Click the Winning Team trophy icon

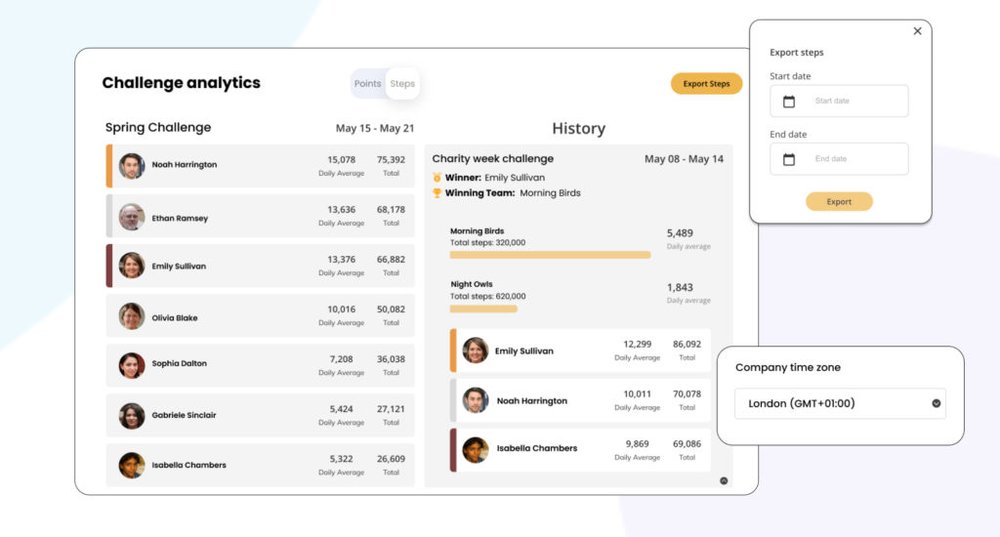[x=437, y=193]
